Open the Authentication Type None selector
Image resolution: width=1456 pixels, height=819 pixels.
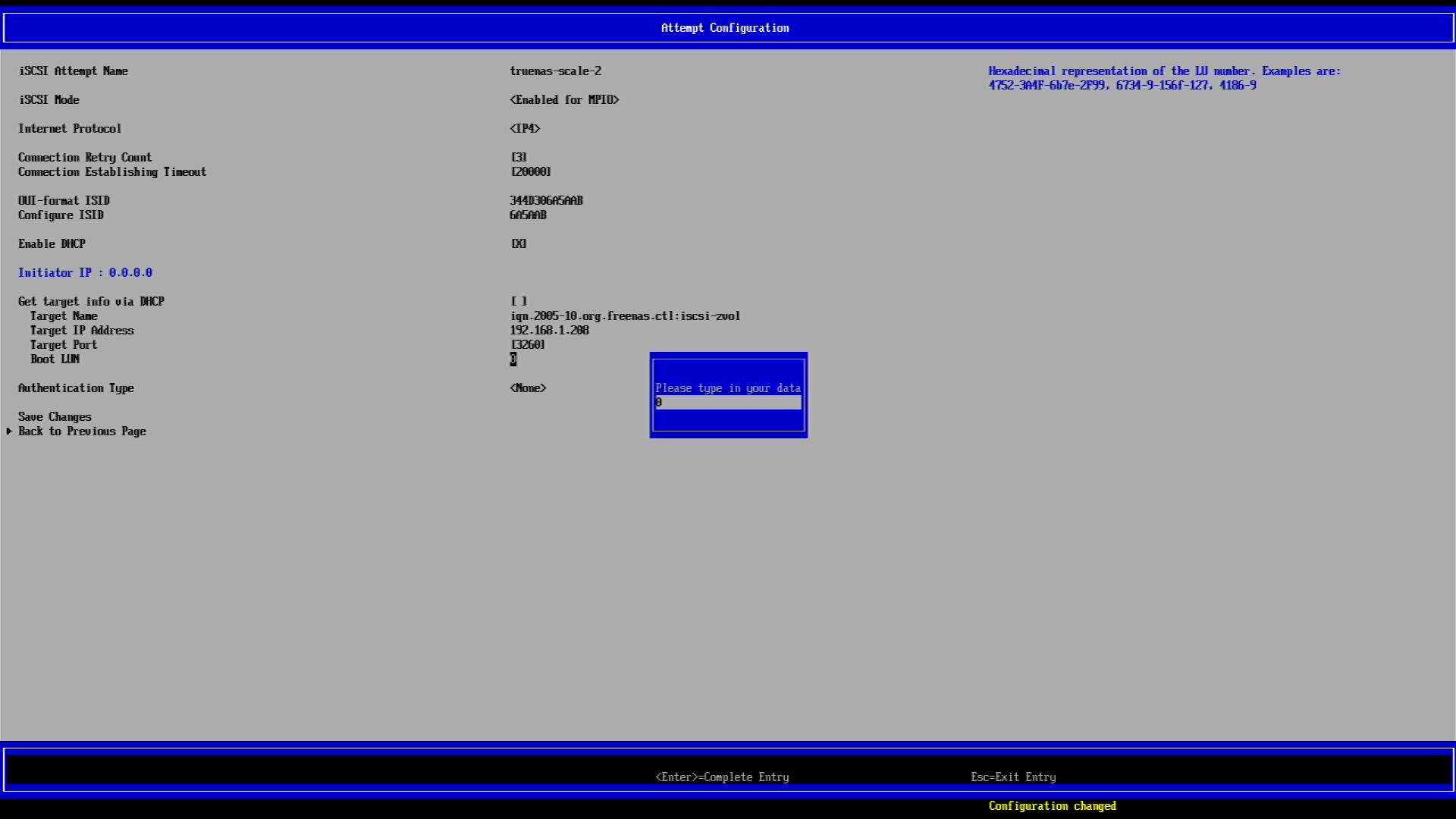point(528,388)
